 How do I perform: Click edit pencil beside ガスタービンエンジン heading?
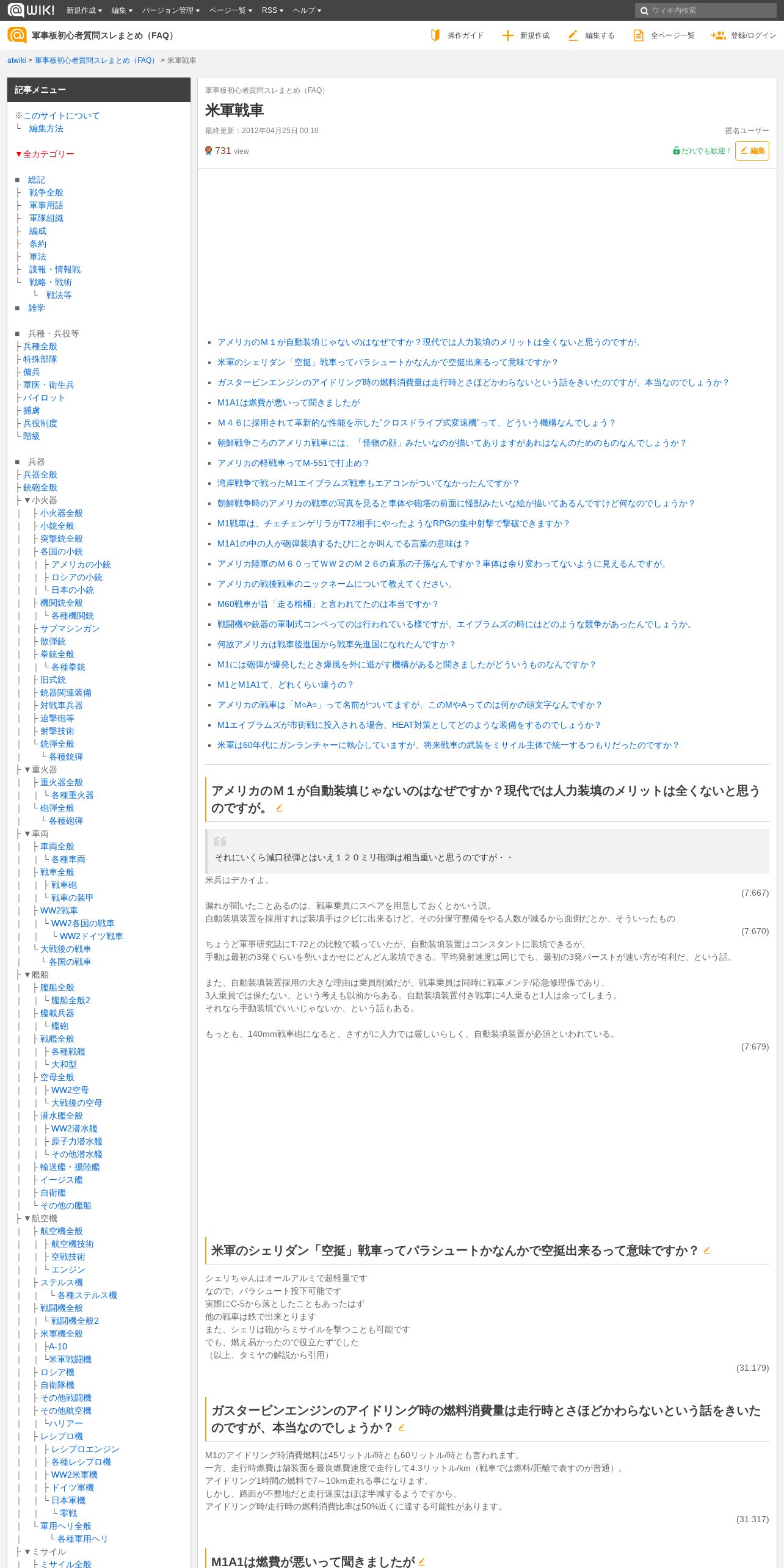point(402,1428)
